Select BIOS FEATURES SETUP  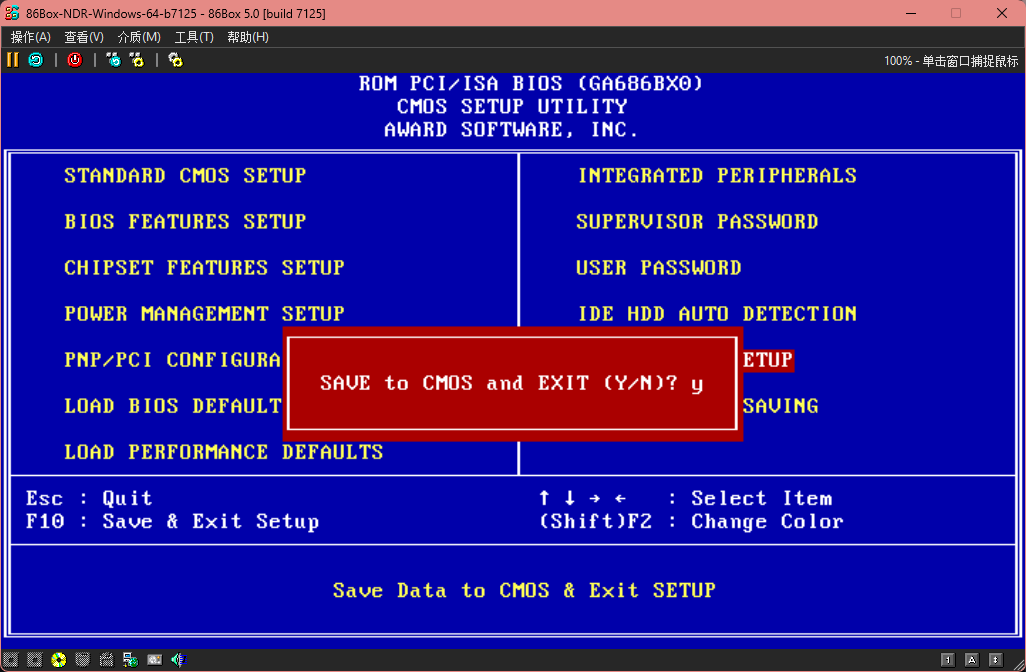coord(185,222)
